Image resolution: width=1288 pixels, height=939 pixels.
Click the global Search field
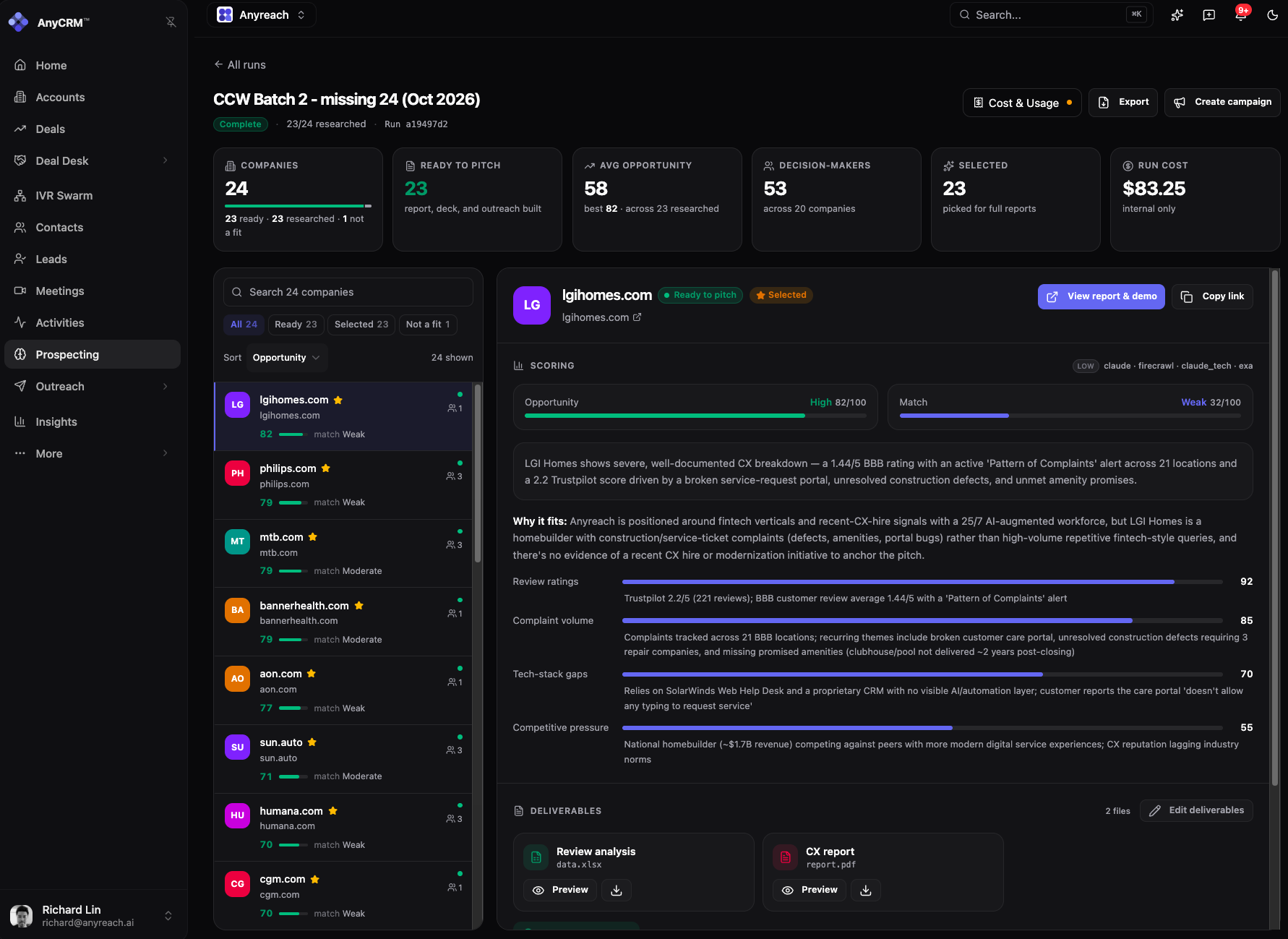coord(1051,14)
